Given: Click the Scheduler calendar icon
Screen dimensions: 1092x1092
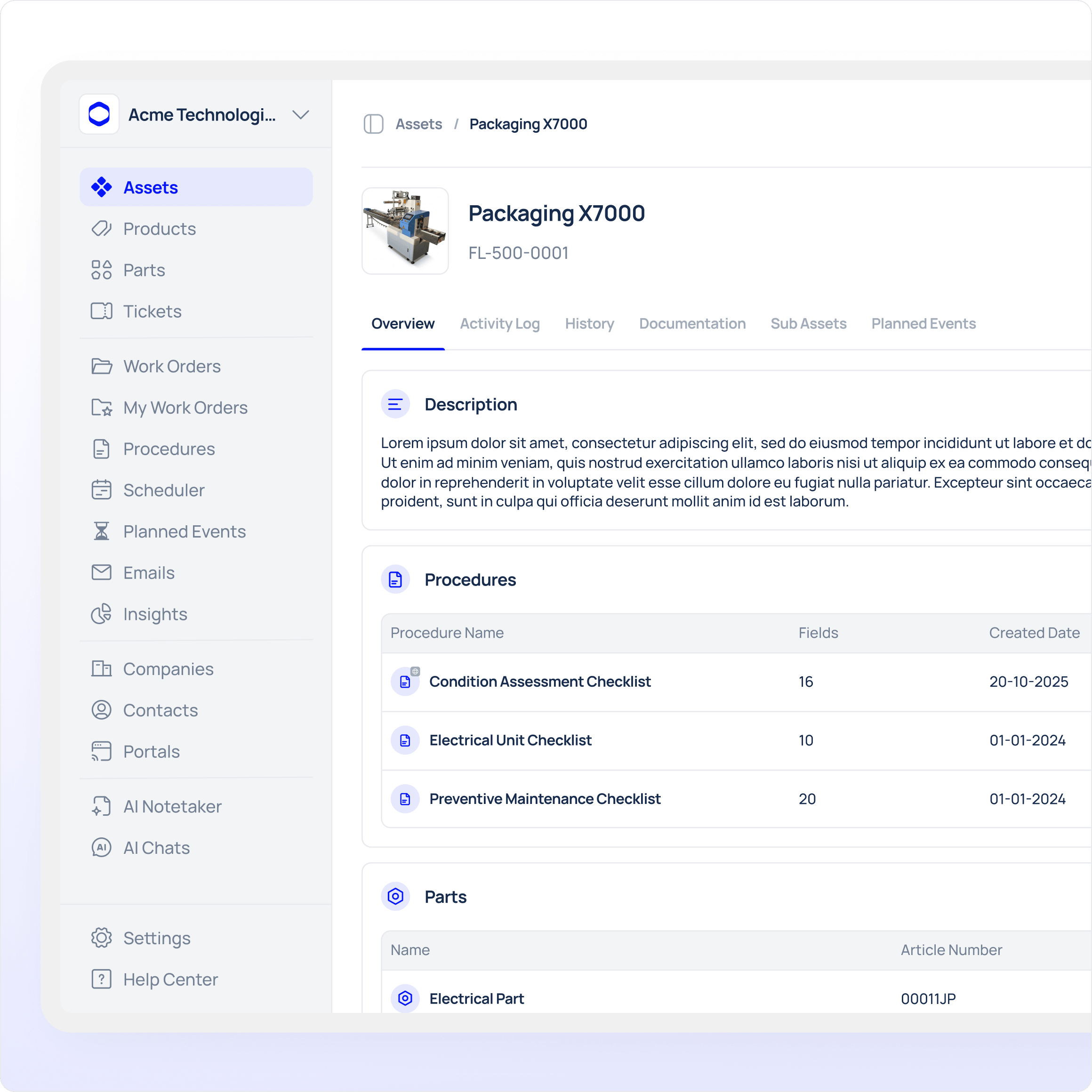Looking at the screenshot, I should point(101,490).
